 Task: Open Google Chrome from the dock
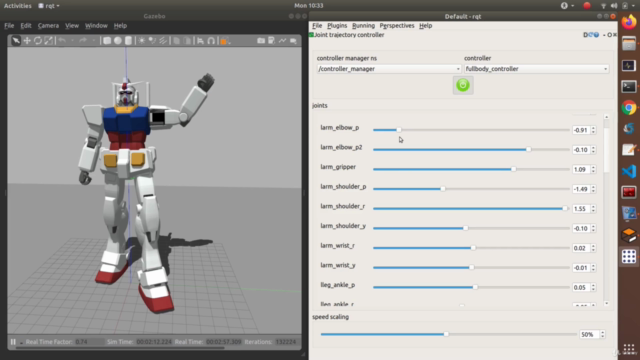click(x=629, y=108)
